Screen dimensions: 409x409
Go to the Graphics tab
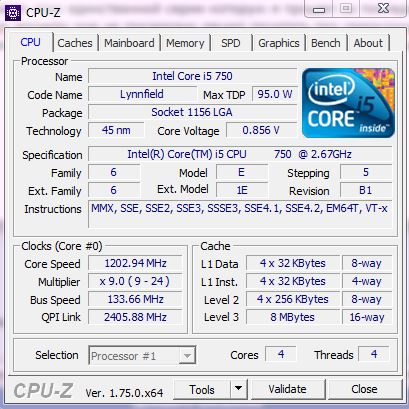(279, 43)
